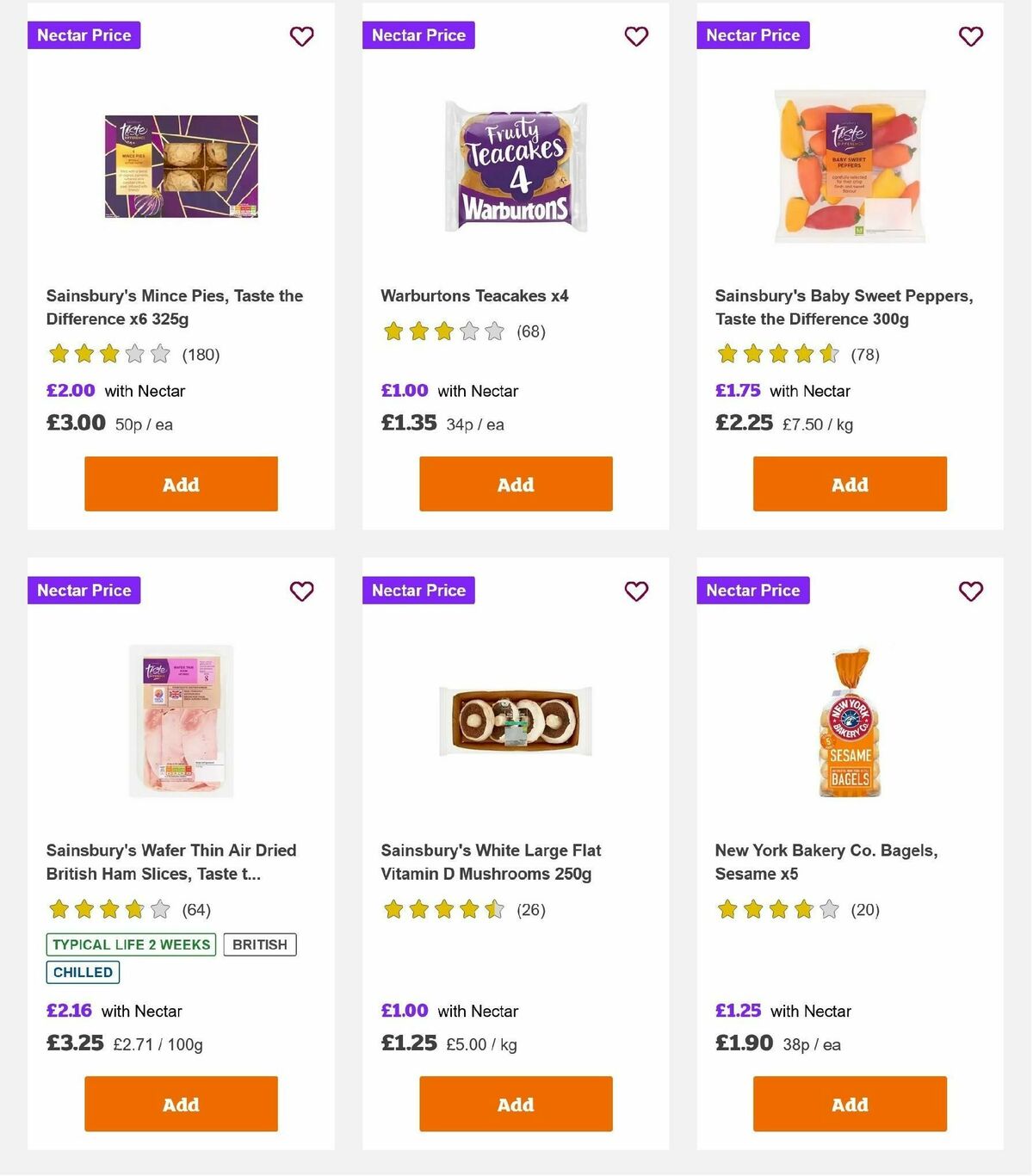The height and width of the screenshot is (1176, 1033).
Task: Toggle favorite on Mince Pies product
Action: [x=301, y=36]
